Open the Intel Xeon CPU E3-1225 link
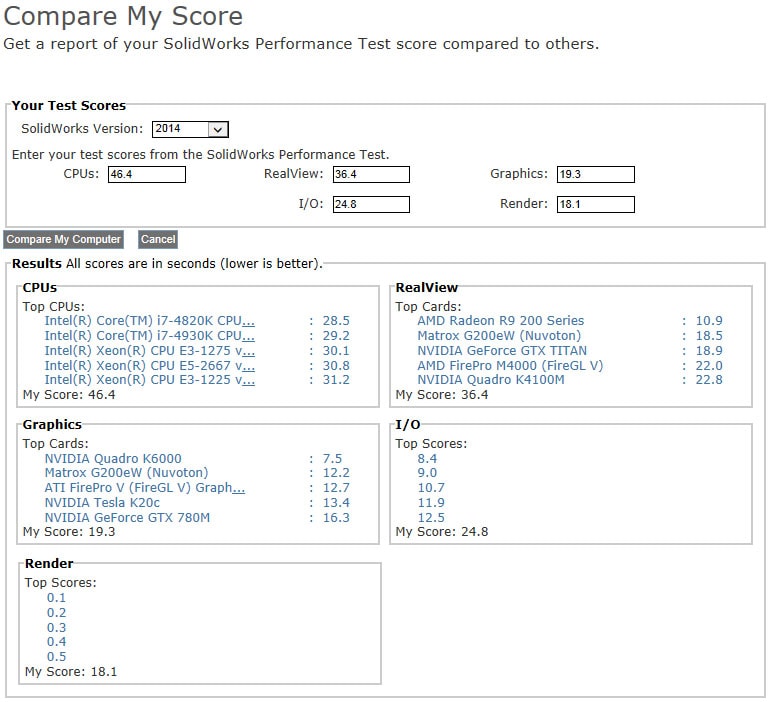 [150, 380]
